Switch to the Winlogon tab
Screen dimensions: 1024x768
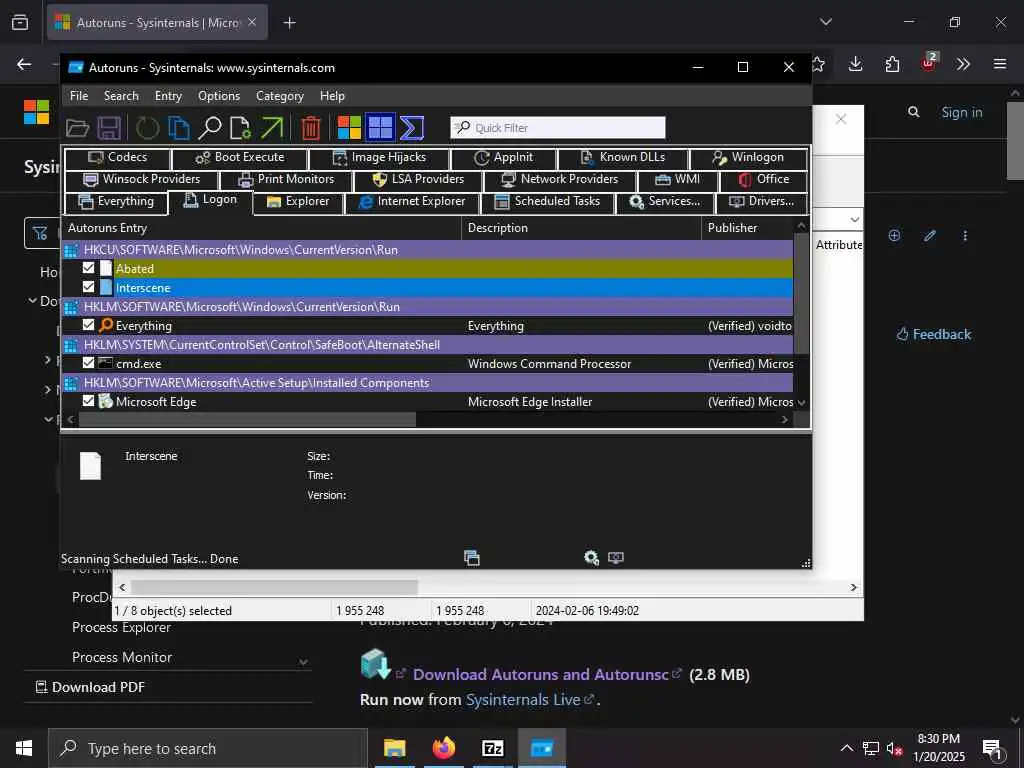pyautogui.click(x=748, y=157)
